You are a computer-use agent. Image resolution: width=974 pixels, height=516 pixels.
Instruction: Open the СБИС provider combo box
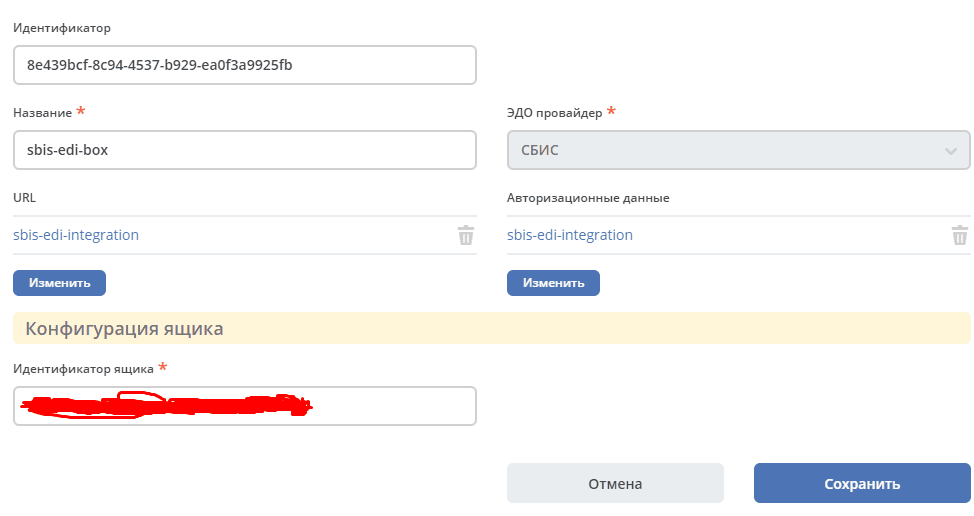point(739,150)
